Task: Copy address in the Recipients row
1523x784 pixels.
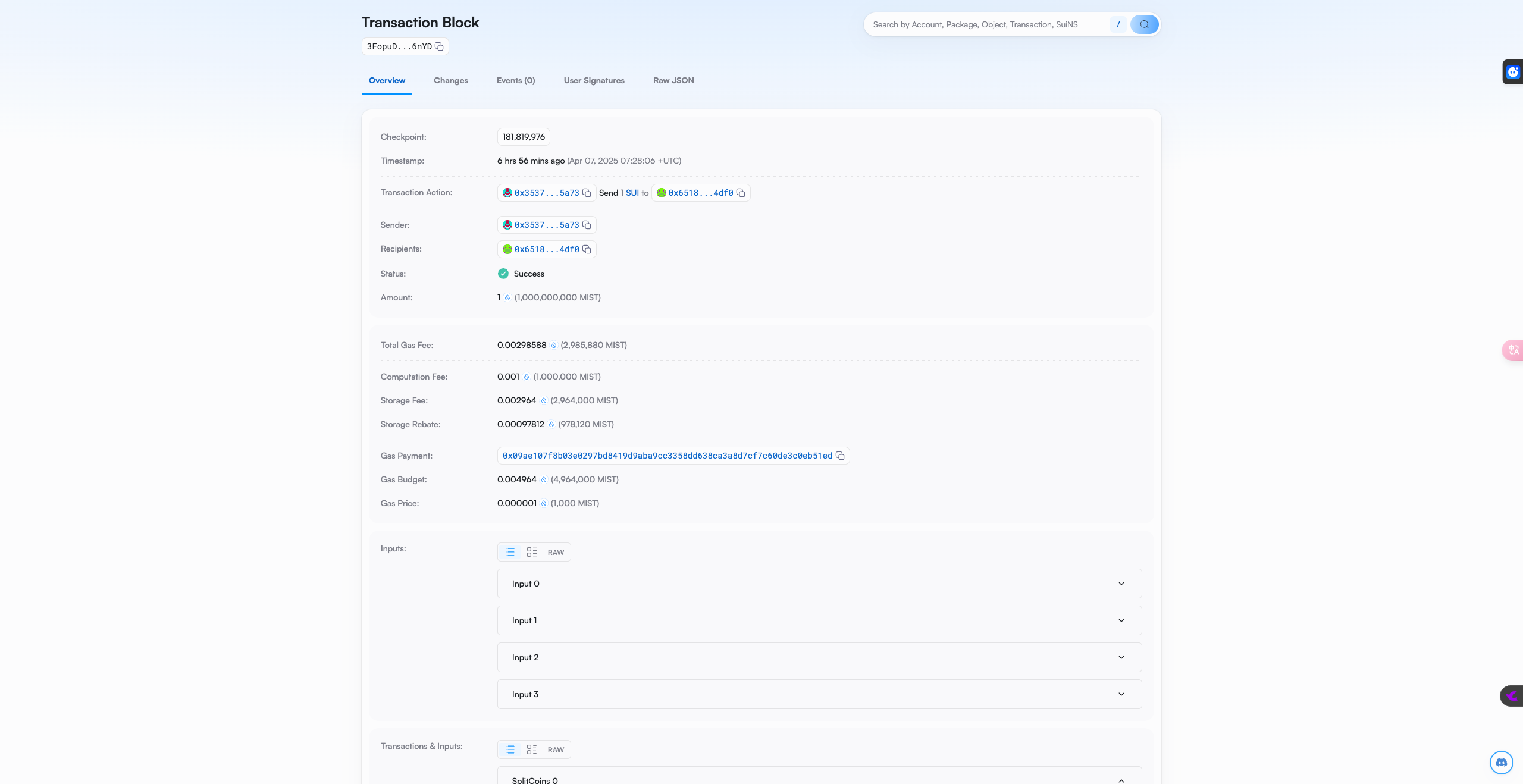Action: pyautogui.click(x=587, y=249)
